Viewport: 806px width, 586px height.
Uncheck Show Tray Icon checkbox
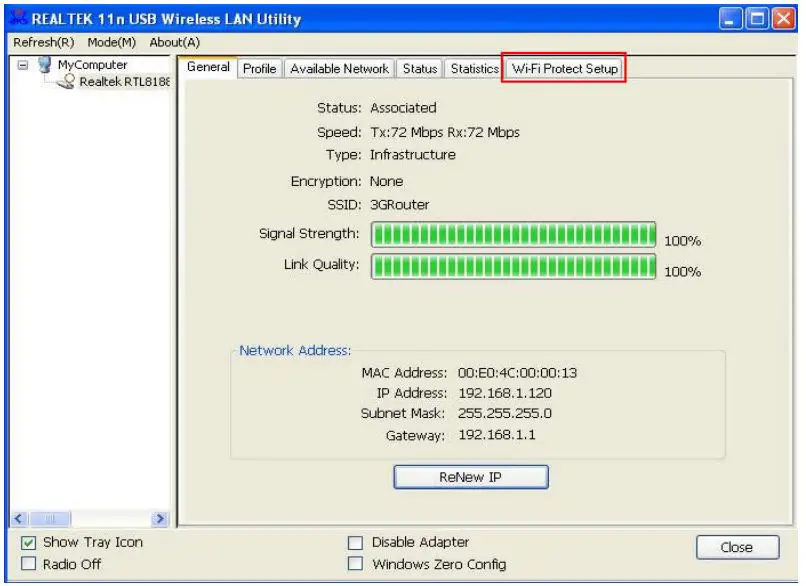[29, 543]
